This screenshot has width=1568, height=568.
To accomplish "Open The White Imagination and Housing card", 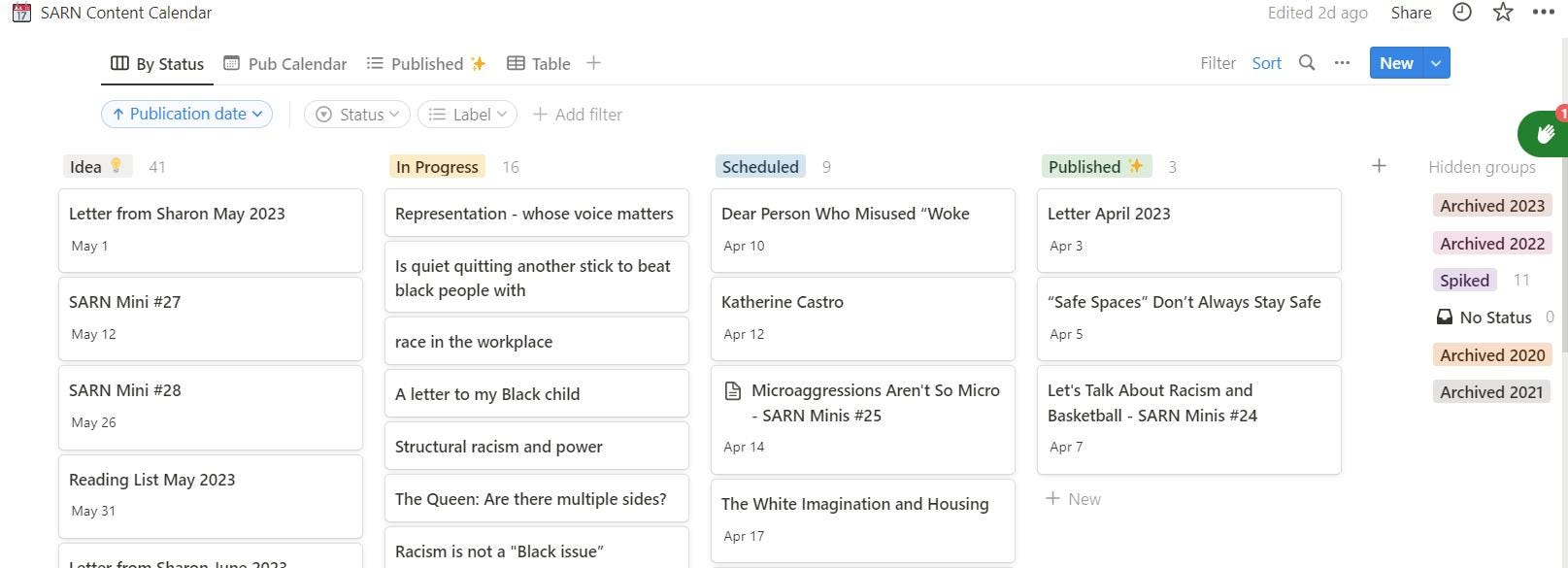I will (x=863, y=520).
